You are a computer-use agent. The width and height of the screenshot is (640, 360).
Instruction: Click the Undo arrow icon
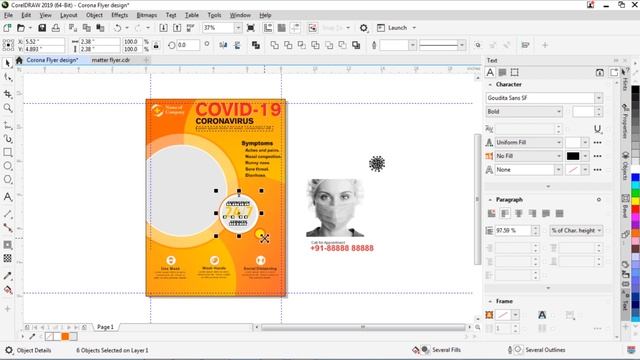pos(118,28)
